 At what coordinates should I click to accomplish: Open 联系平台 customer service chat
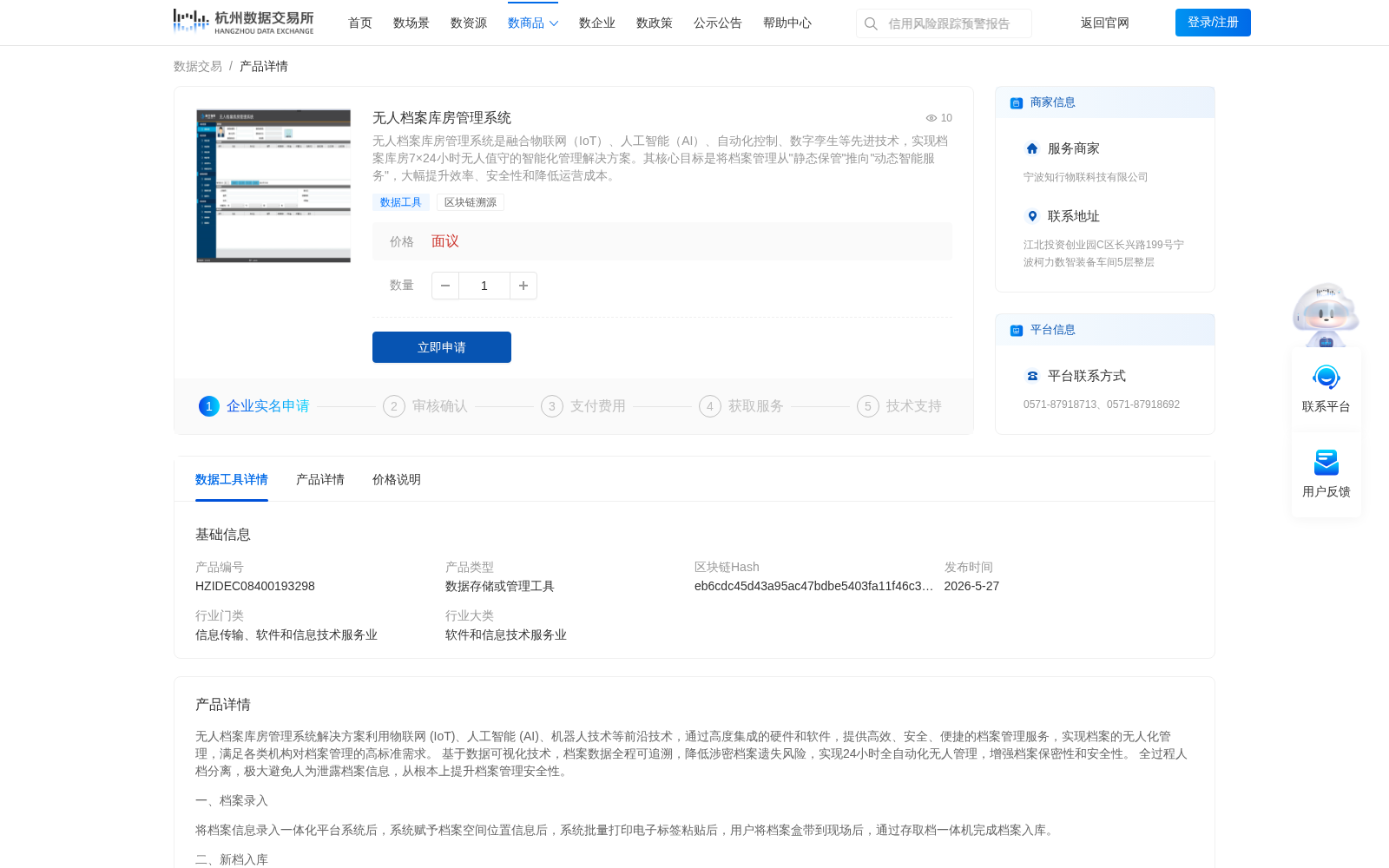(x=1326, y=388)
